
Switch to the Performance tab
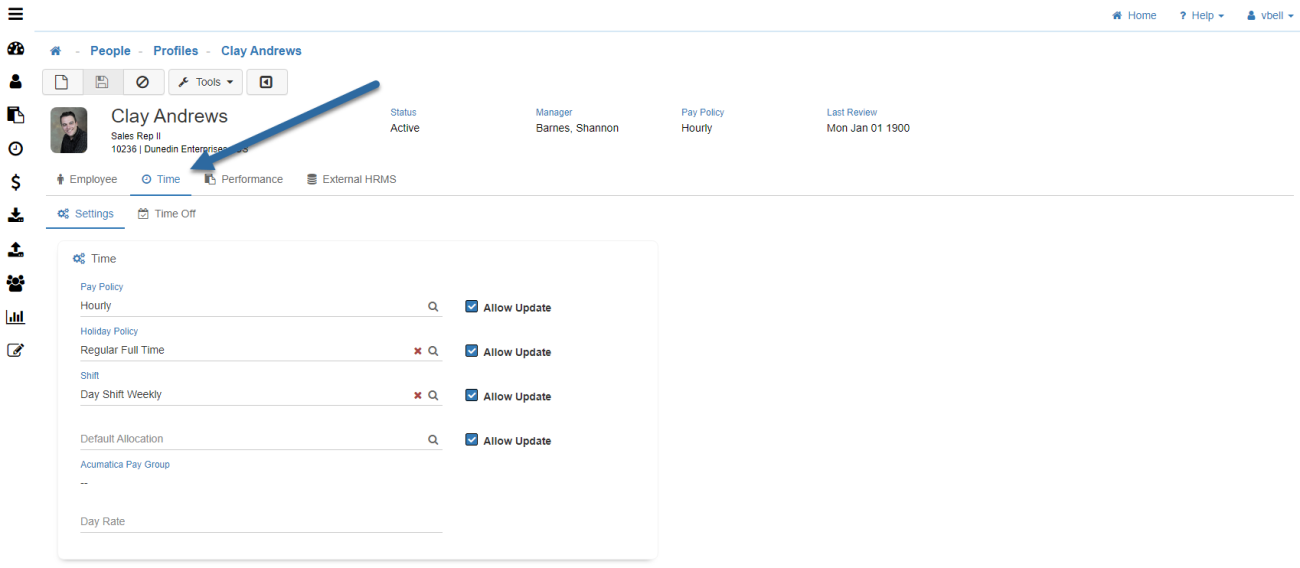coord(244,179)
